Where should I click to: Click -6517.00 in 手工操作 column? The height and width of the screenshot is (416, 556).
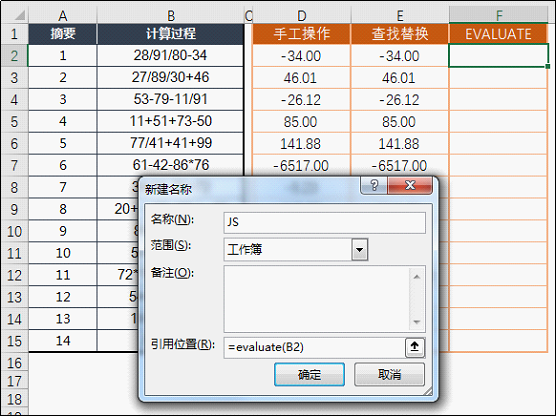[x=301, y=166]
